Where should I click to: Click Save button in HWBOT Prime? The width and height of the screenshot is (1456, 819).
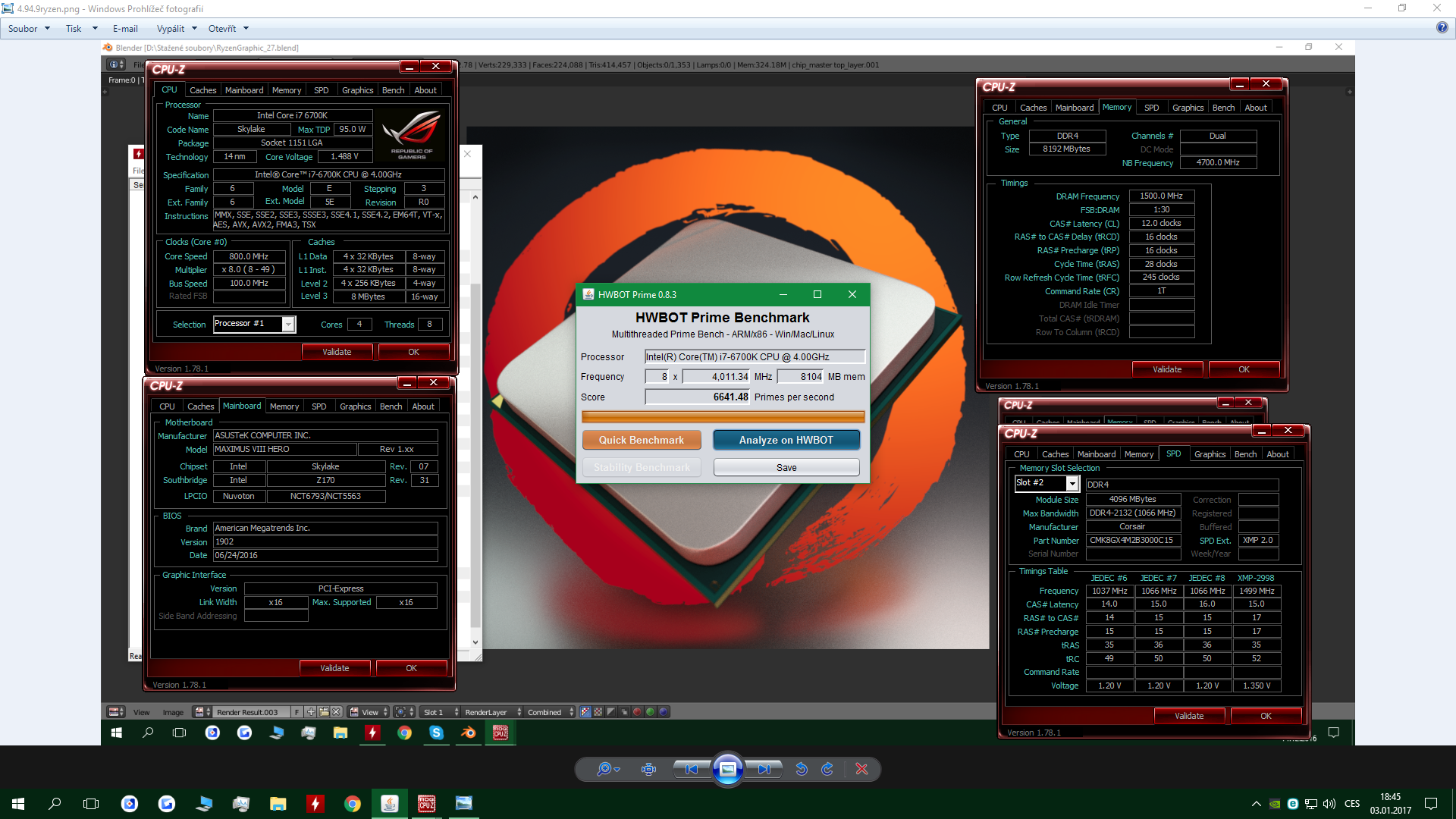(786, 467)
